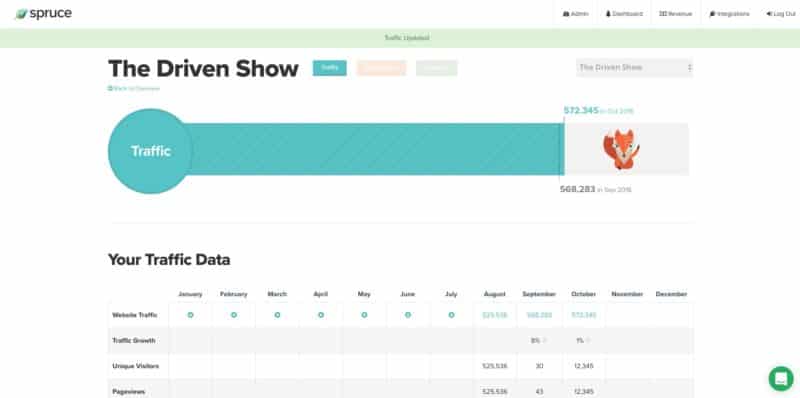Open the chat widget bubble
Image resolution: width=800 pixels, height=398 pixels.
pos(781,379)
